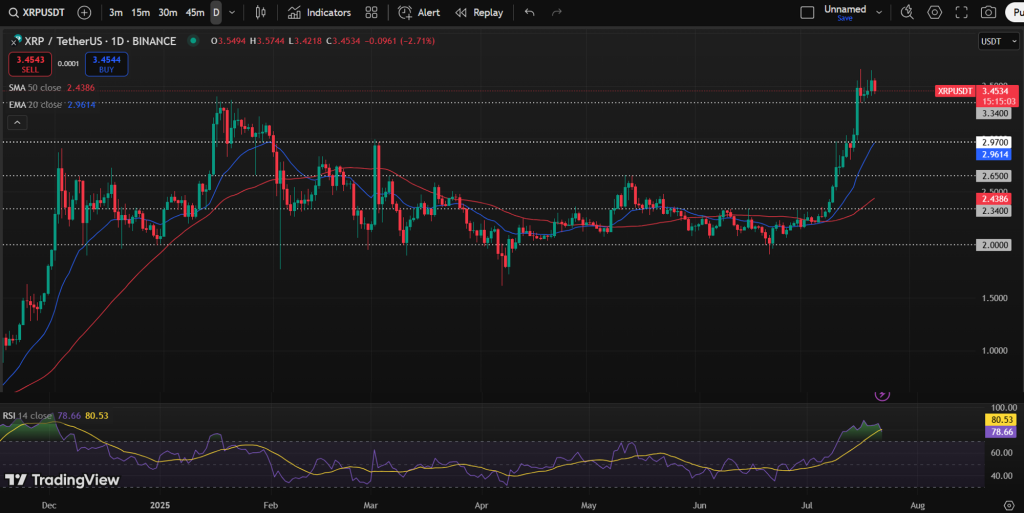This screenshot has width=1024, height=513.
Task: Open the USDT currency dropdown
Action: pos(999,41)
